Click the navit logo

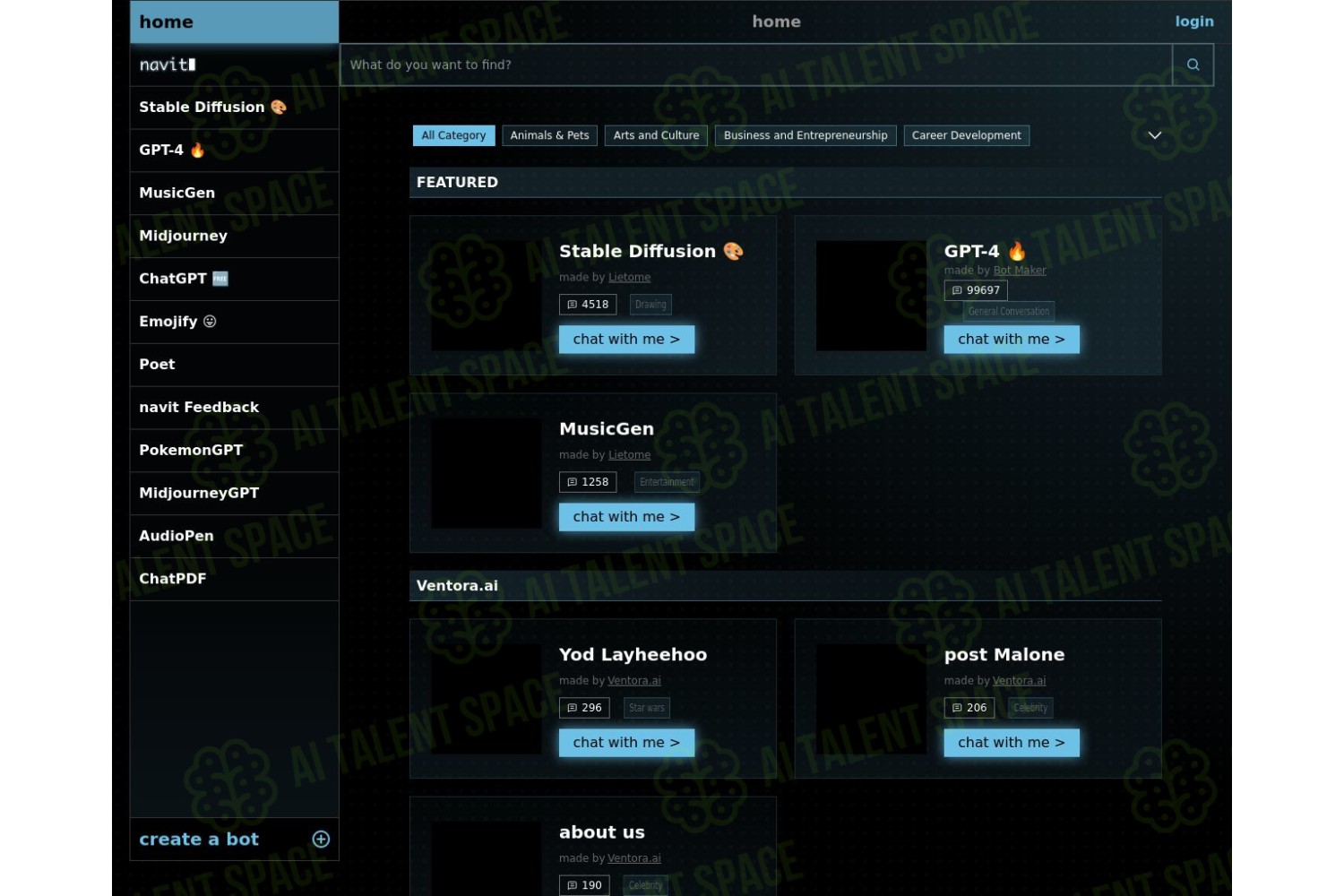tap(168, 65)
